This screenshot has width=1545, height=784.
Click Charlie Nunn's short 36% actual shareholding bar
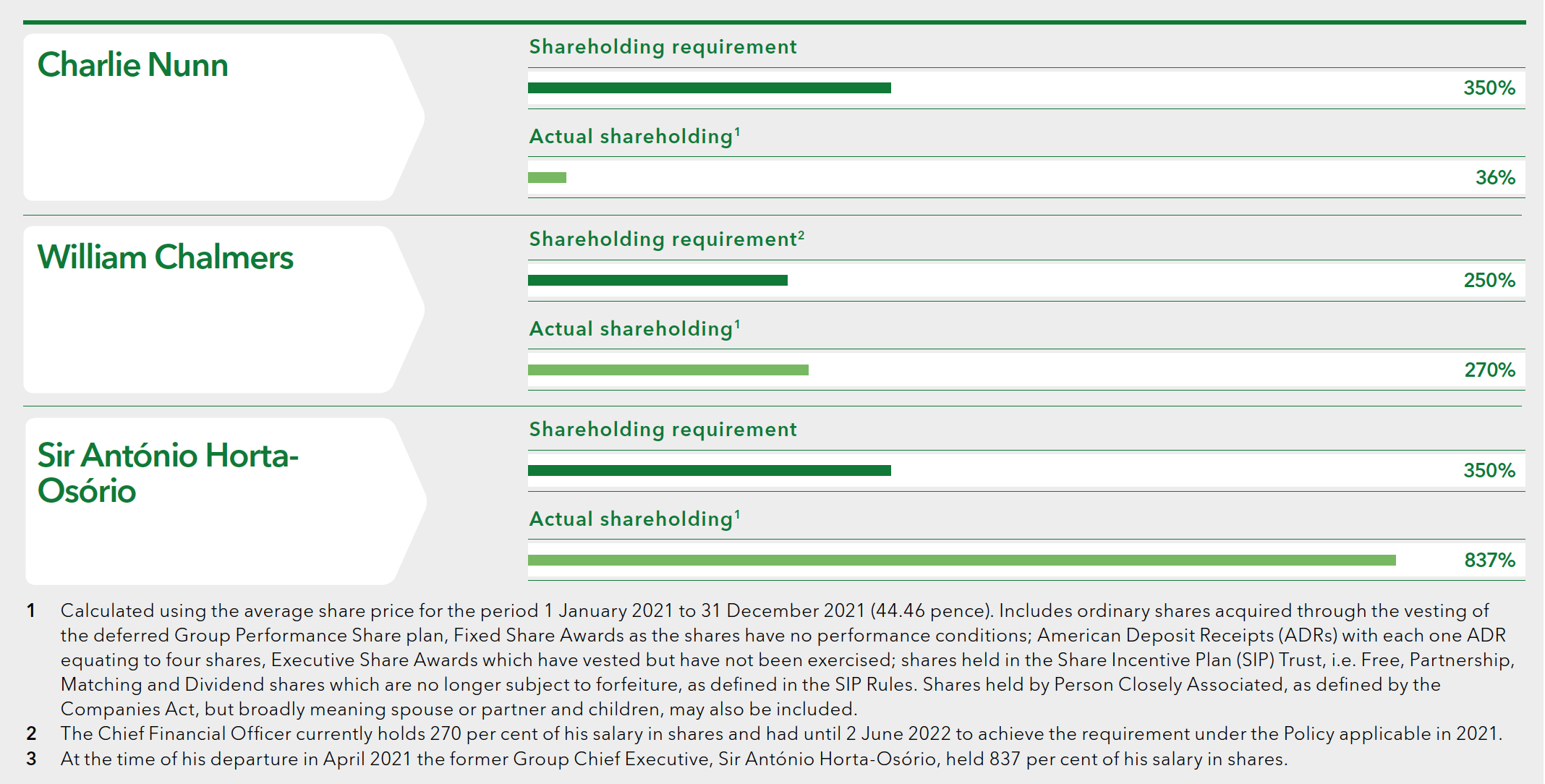[x=547, y=178]
